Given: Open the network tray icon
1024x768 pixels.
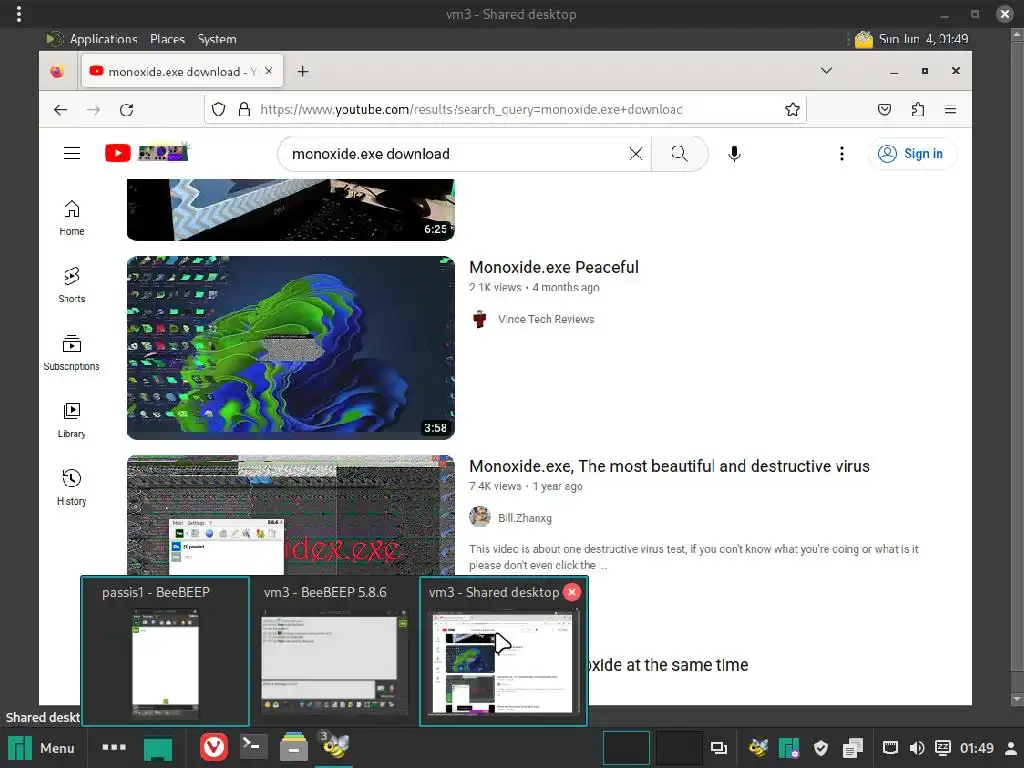Looking at the screenshot, I should [x=890, y=748].
